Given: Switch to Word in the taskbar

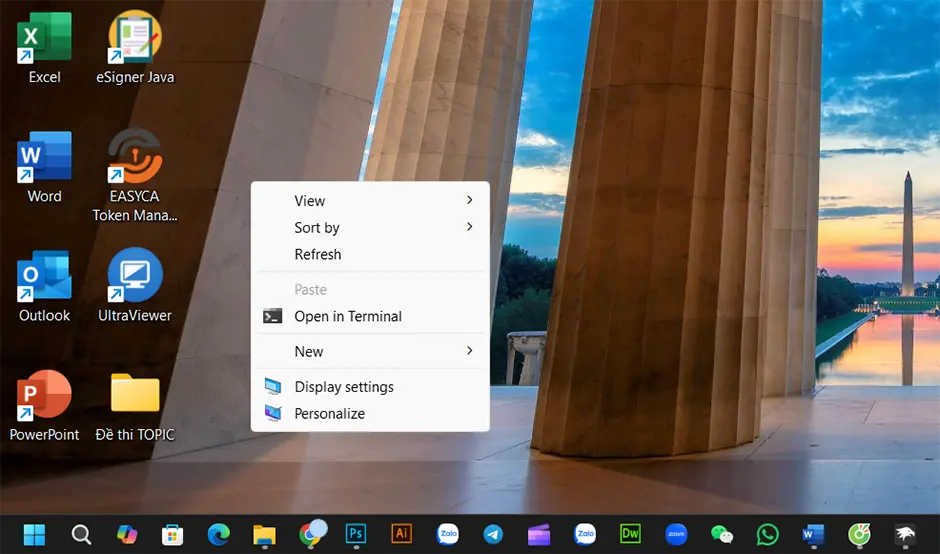Looking at the screenshot, I should (814, 534).
